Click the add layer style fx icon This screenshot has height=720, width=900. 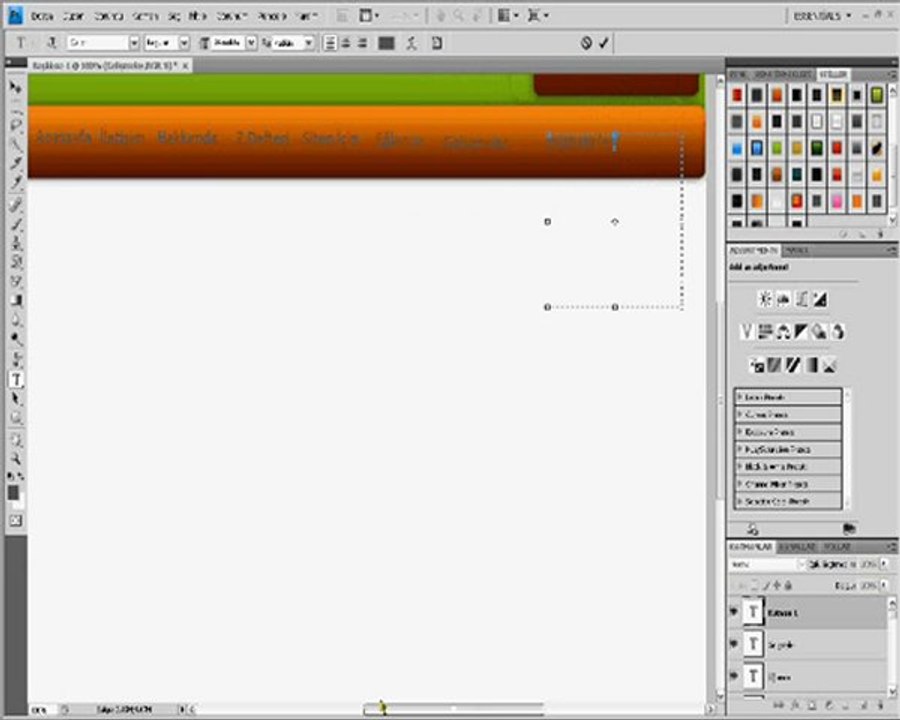(795, 704)
